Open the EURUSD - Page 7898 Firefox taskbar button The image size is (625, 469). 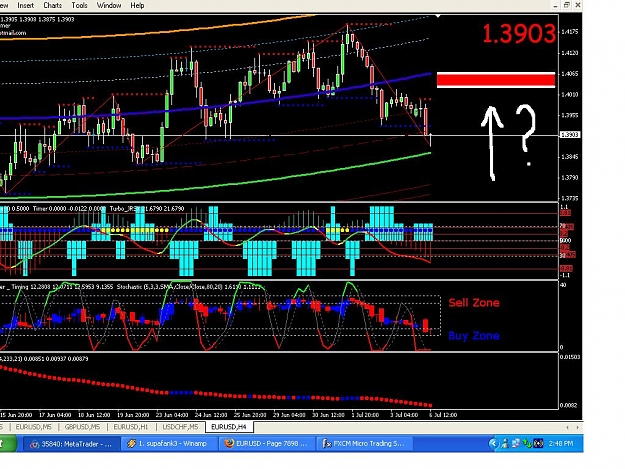click(x=267, y=443)
